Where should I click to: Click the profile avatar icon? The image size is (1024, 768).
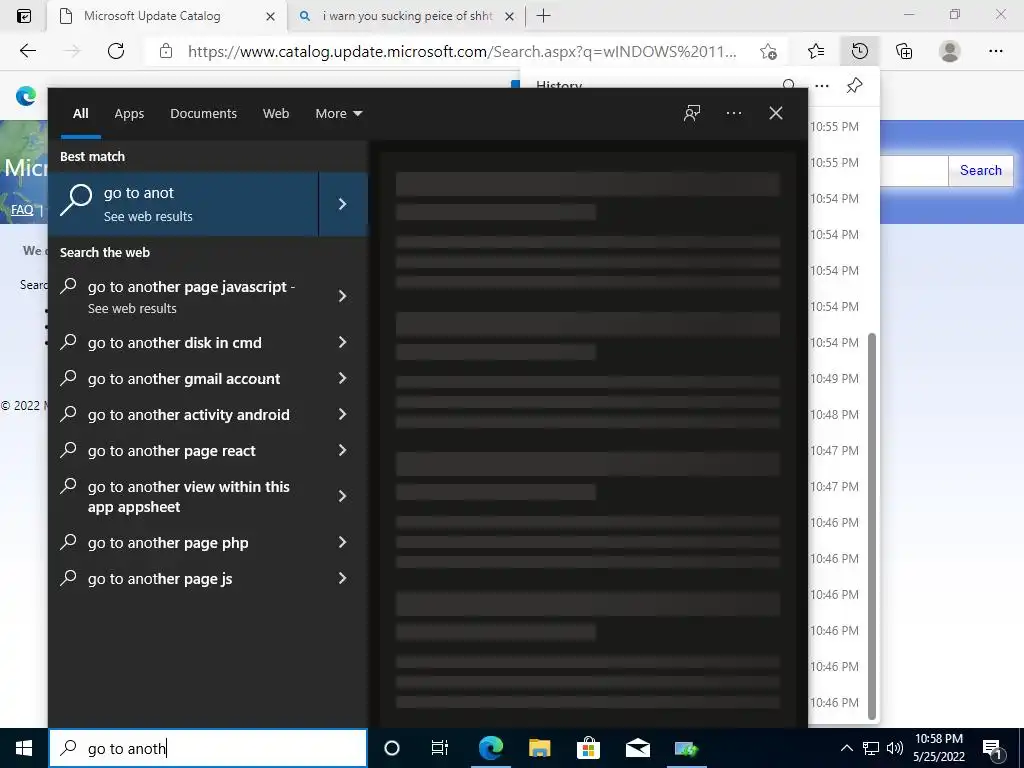[950, 51]
